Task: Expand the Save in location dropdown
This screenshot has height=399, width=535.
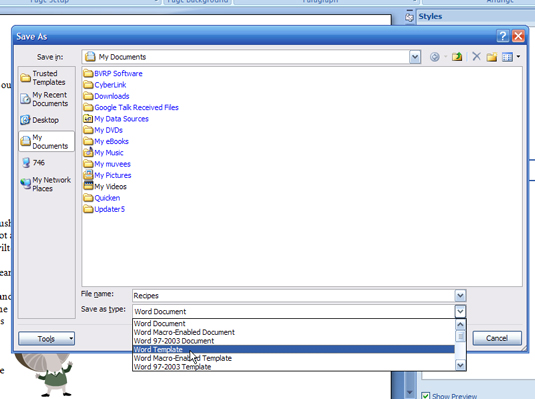Action: click(x=415, y=57)
